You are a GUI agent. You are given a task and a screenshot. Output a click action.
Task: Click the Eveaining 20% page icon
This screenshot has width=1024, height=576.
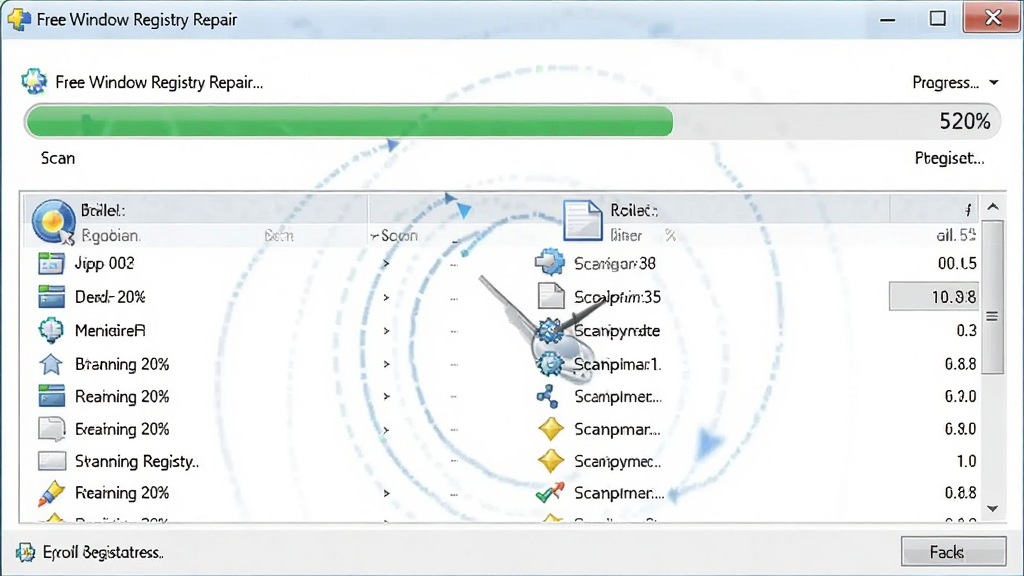[x=51, y=429]
